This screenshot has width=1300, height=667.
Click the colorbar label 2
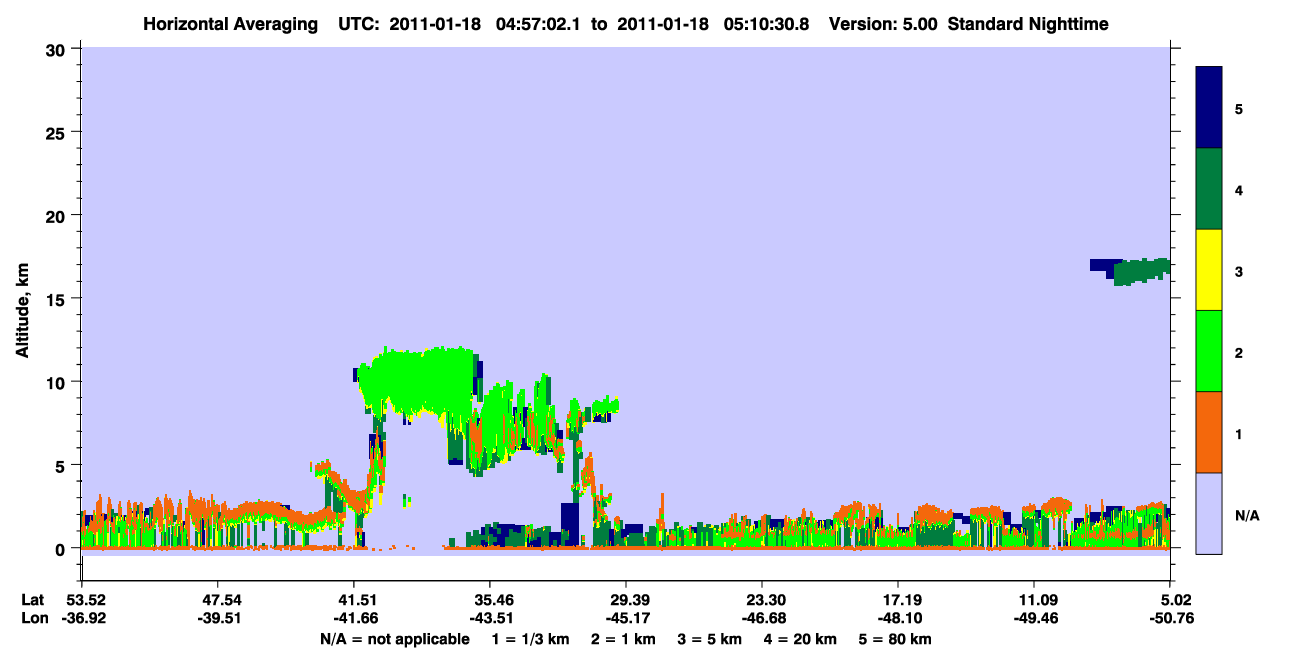click(1239, 352)
